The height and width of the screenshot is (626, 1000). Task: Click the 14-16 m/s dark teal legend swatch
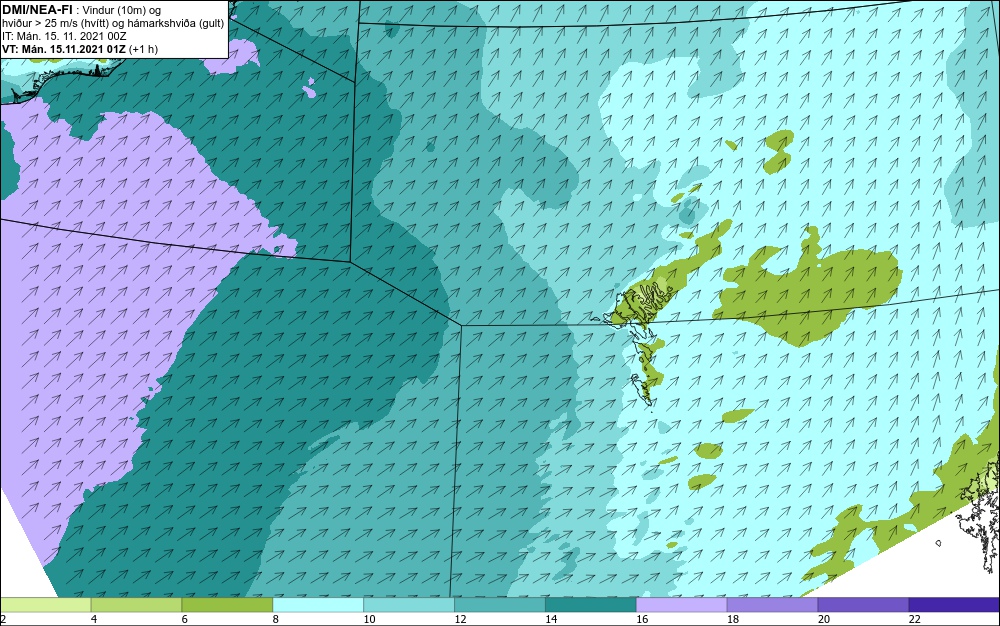[x=591, y=605]
